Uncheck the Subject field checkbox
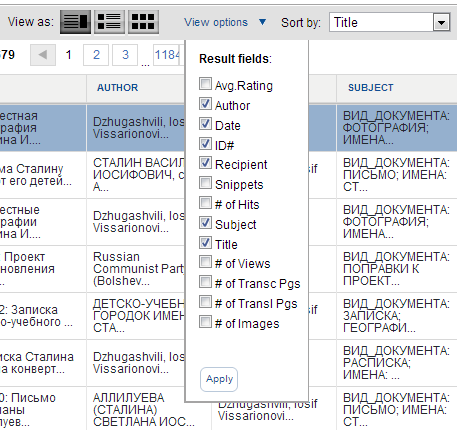Image resolution: width=457 pixels, height=430 pixels. 205,222
